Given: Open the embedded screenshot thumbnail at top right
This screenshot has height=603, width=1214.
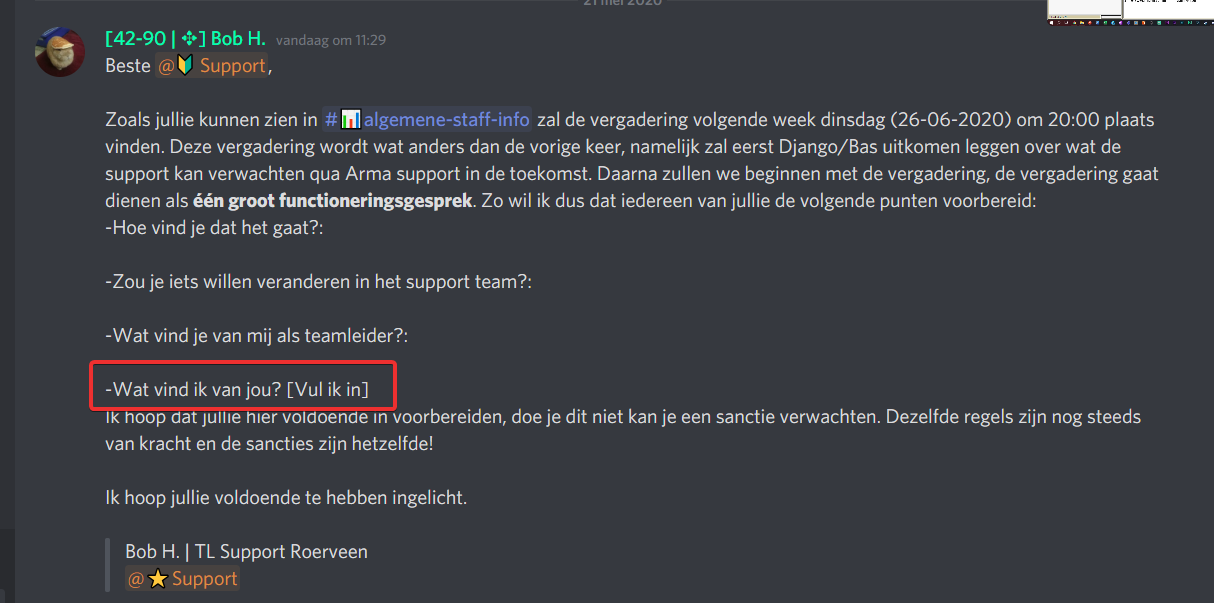Looking at the screenshot, I should coord(1130,12).
